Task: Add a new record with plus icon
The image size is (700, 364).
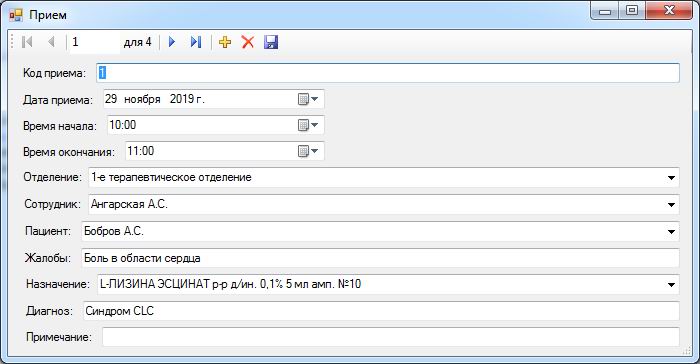Action: click(225, 42)
